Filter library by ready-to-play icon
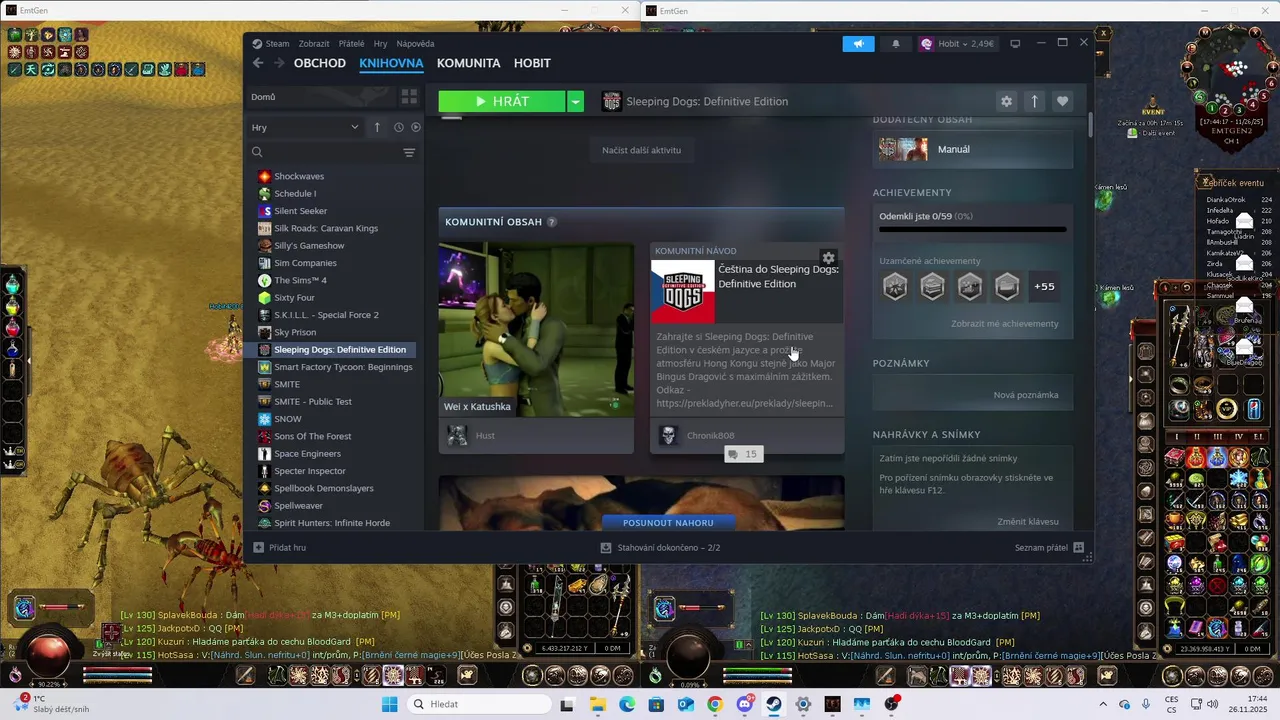Screen dimensions: 1280x720 pyautogui.click(x=416, y=127)
